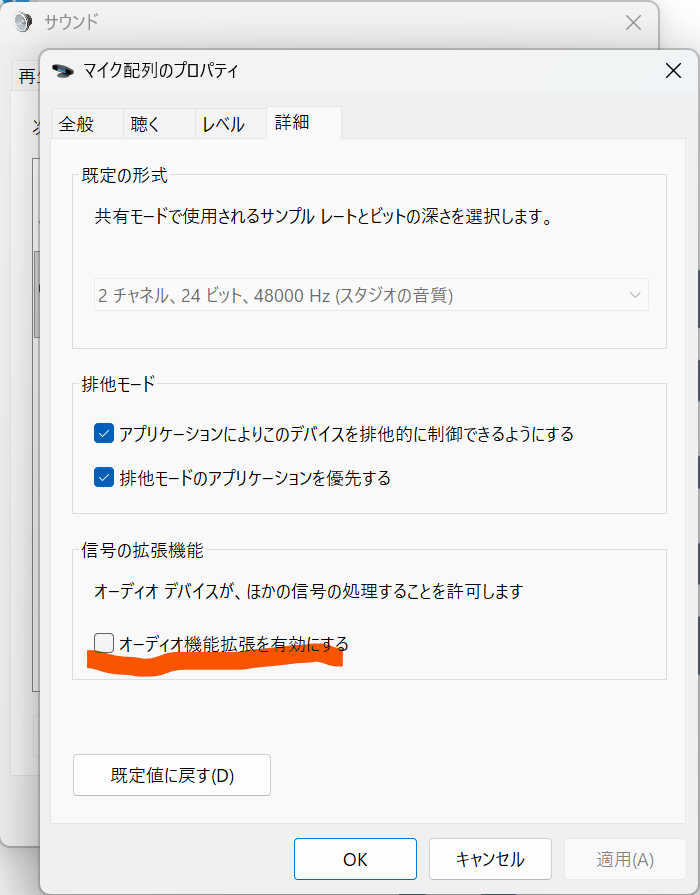Click the 適用(A) button
Image resolution: width=700 pixels, height=895 pixels.
[x=625, y=859]
